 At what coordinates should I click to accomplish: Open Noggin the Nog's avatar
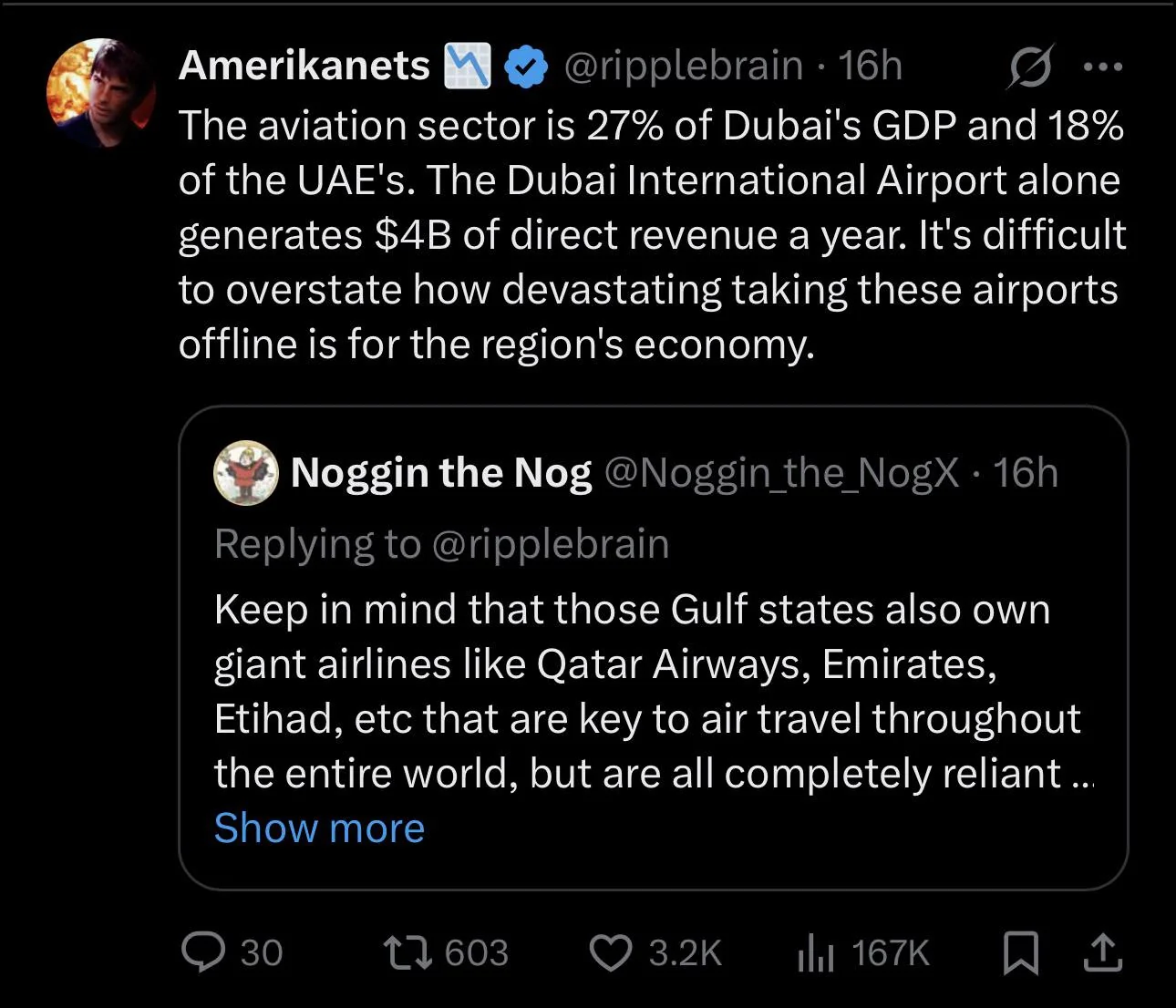click(245, 472)
